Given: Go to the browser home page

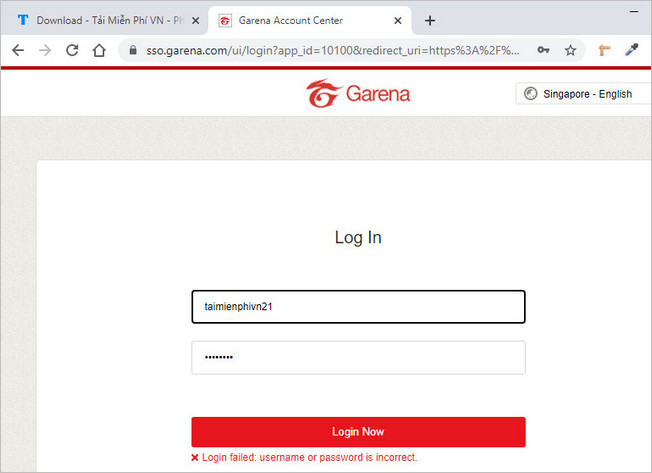Looking at the screenshot, I should point(99,50).
